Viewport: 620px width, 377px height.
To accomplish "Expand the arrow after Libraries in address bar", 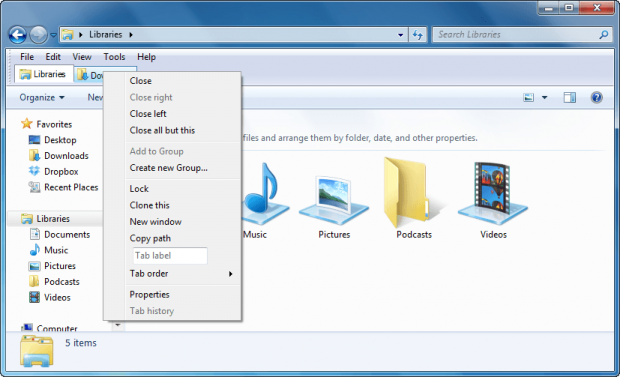I will [131, 35].
